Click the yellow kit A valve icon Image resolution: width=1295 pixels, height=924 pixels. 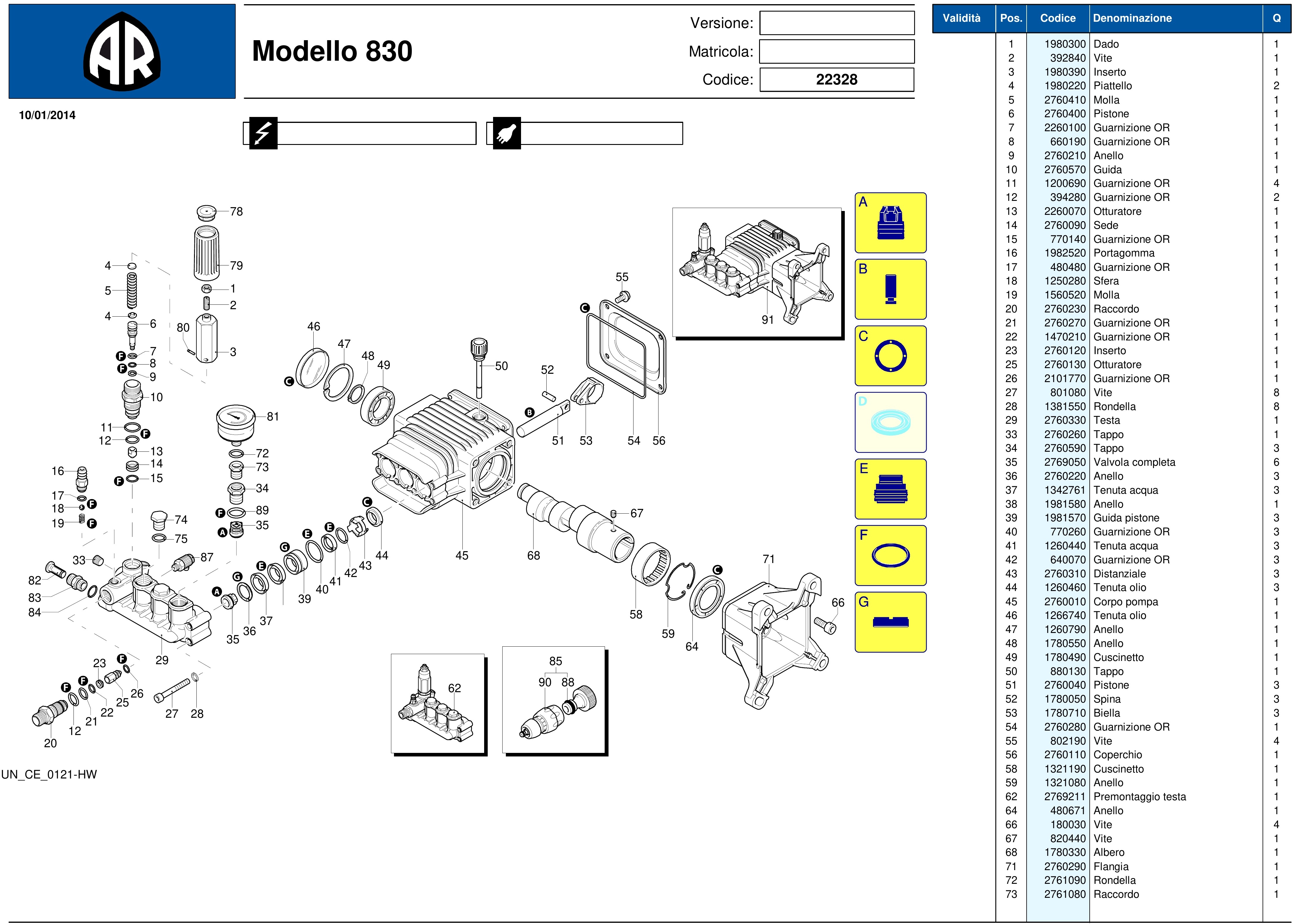[890, 223]
